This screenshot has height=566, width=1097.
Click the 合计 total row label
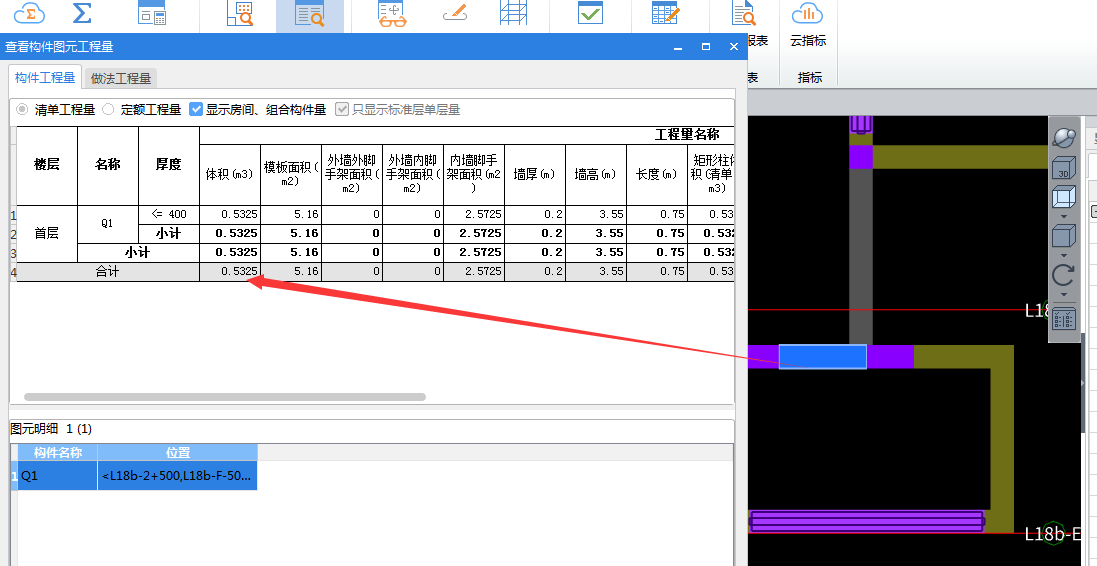(x=108, y=271)
